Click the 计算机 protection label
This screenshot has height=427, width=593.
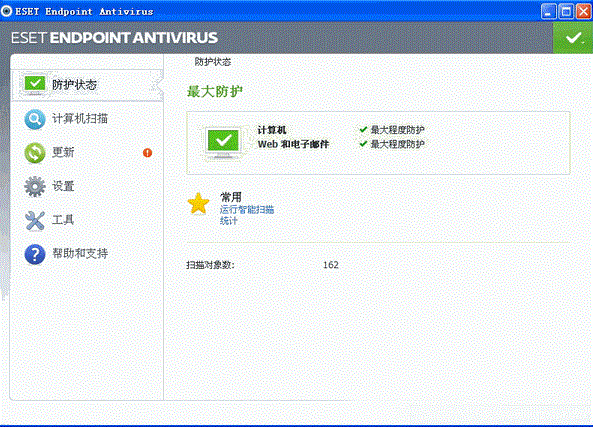pyautogui.click(x=272, y=130)
